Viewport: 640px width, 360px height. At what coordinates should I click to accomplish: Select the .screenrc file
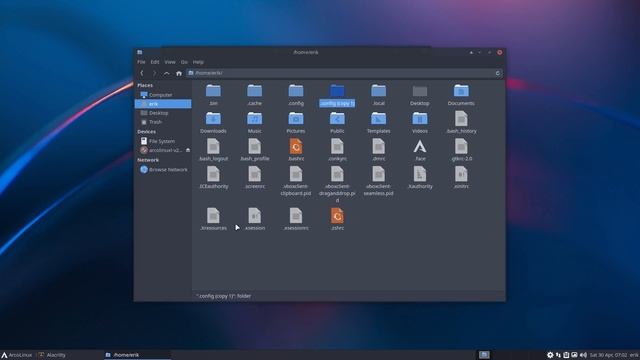(255, 178)
